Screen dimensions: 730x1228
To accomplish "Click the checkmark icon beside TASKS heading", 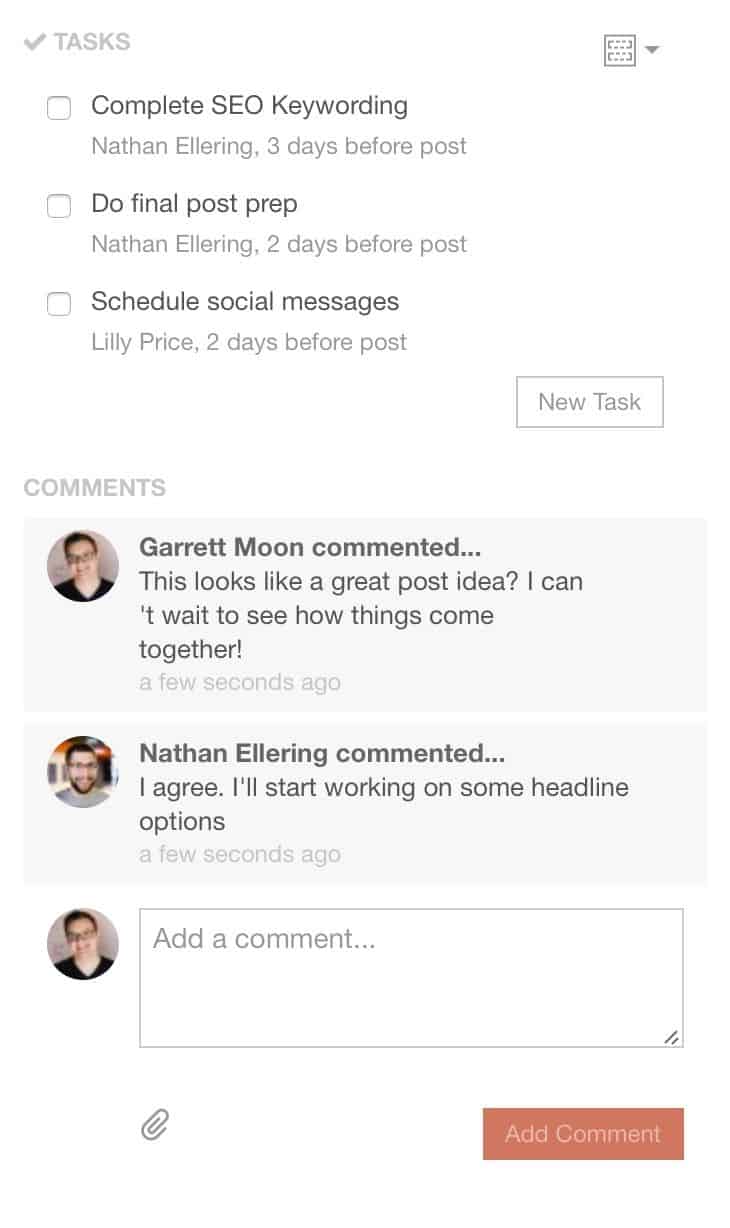I will 36,42.
